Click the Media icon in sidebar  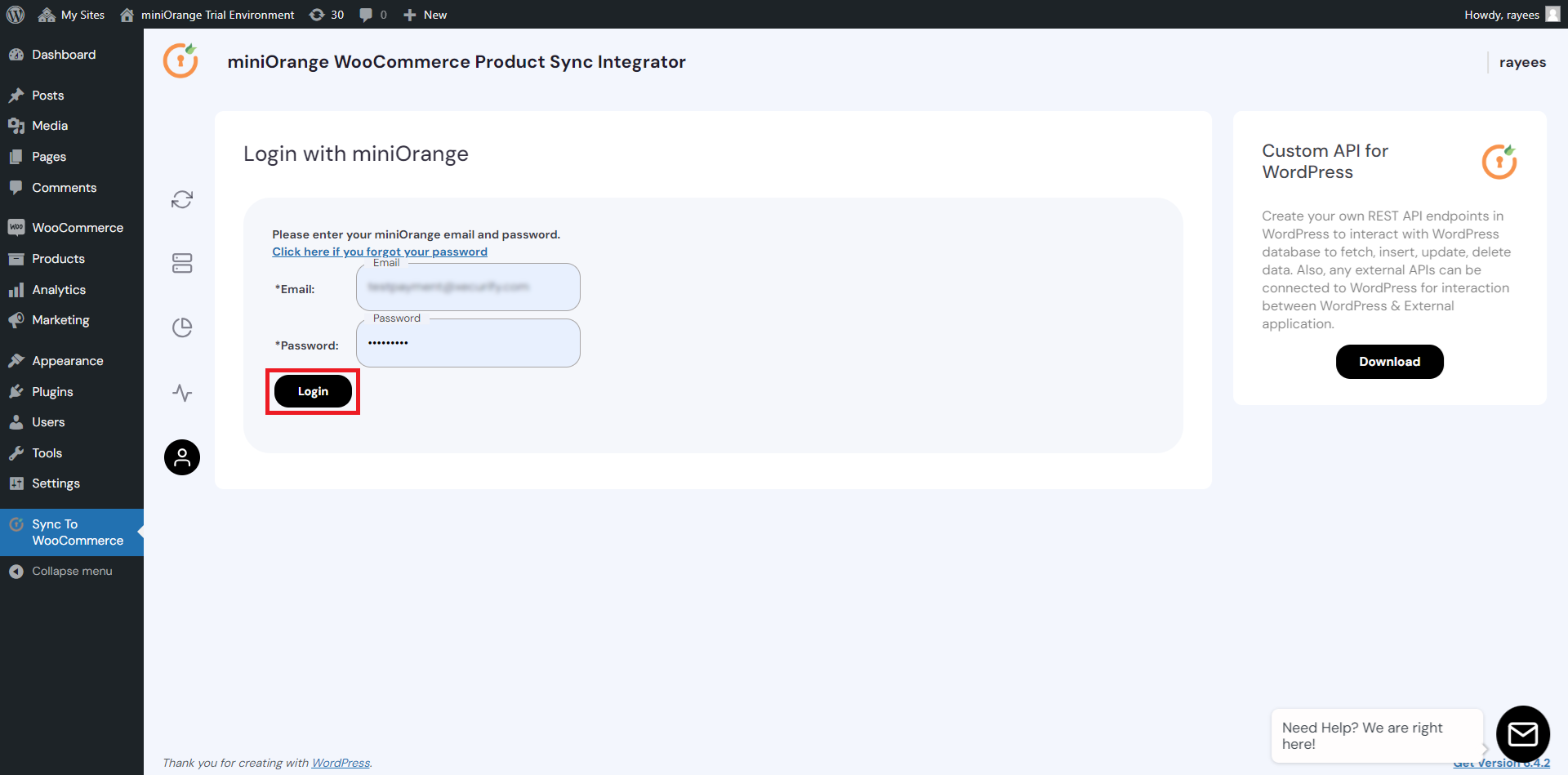16,126
